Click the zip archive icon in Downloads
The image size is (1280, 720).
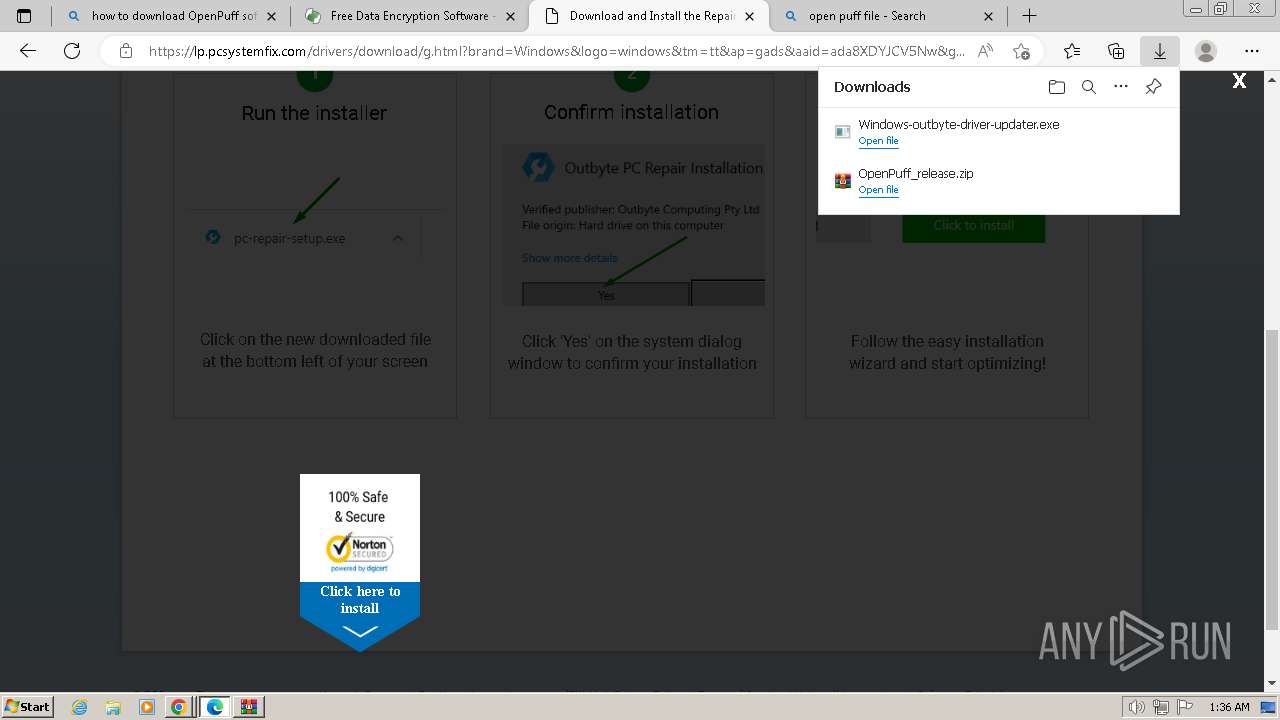click(843, 181)
